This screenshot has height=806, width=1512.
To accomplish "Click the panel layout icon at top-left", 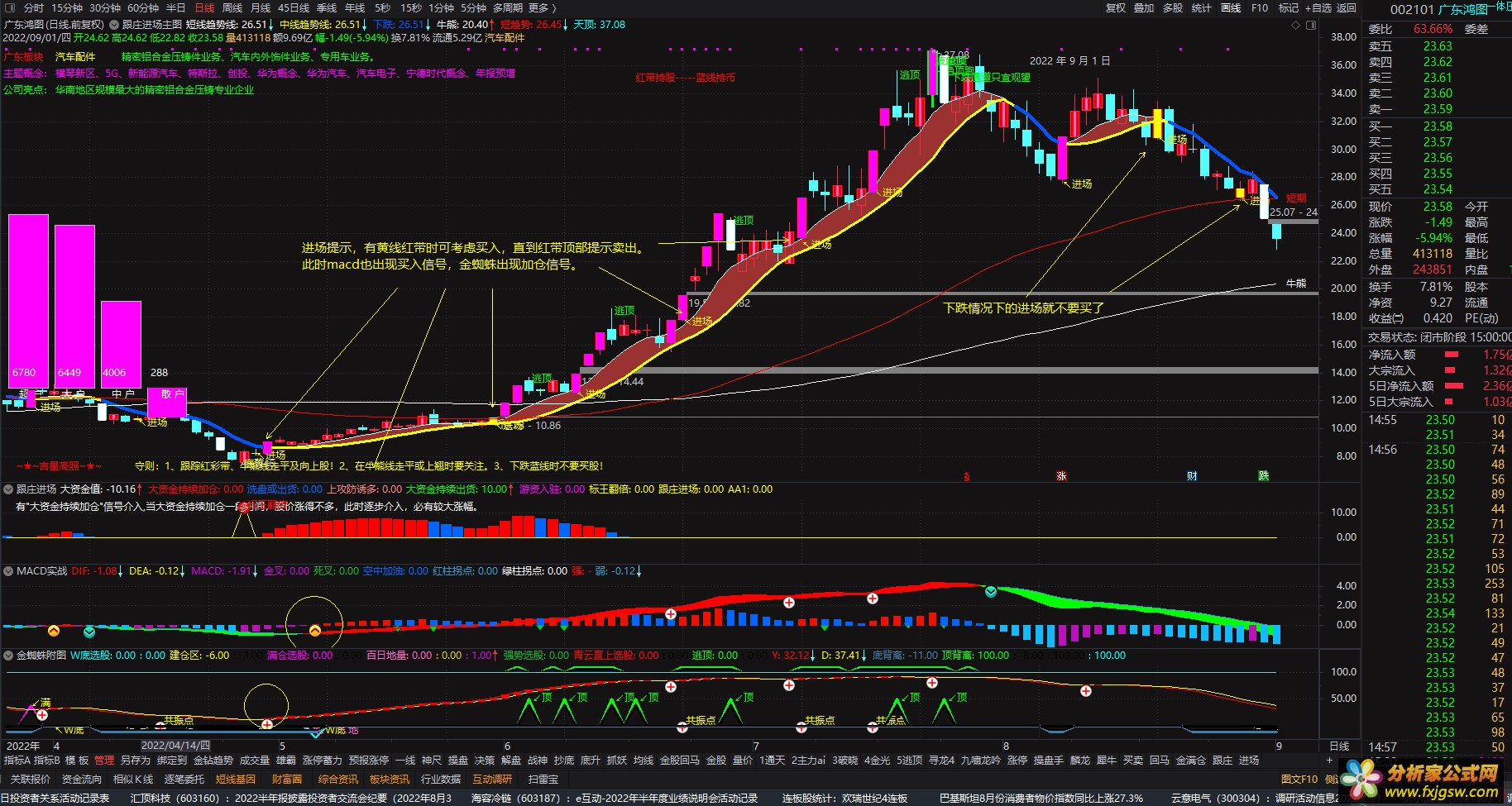I will tap(9, 7).
